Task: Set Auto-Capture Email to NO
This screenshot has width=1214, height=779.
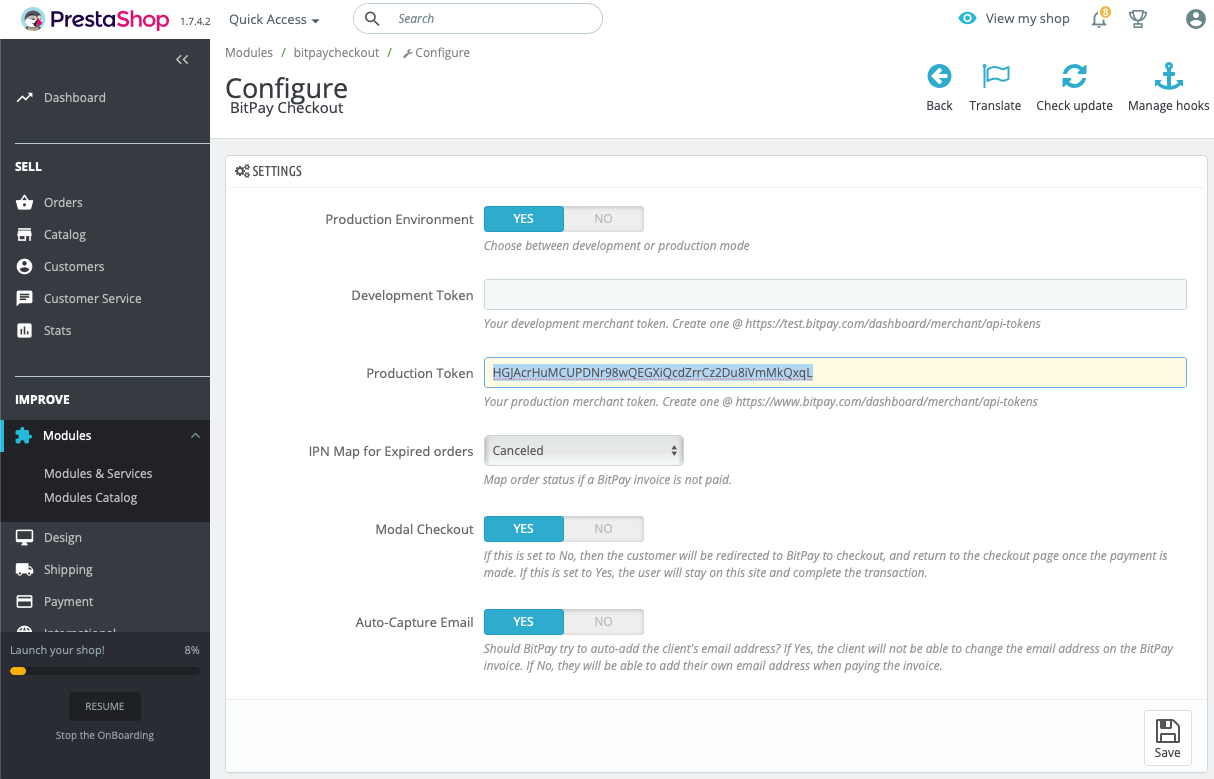Action: tap(604, 622)
